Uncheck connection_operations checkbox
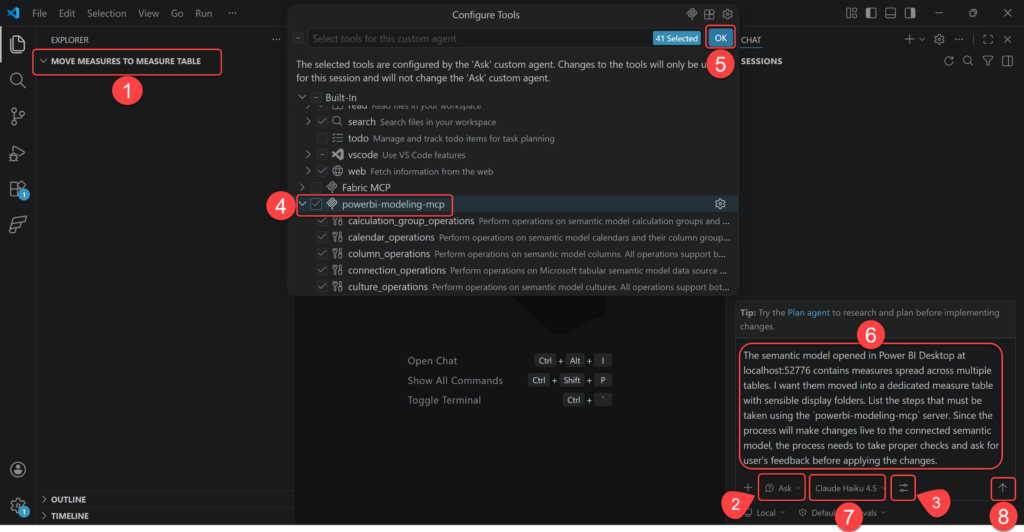 pyautogui.click(x=322, y=270)
